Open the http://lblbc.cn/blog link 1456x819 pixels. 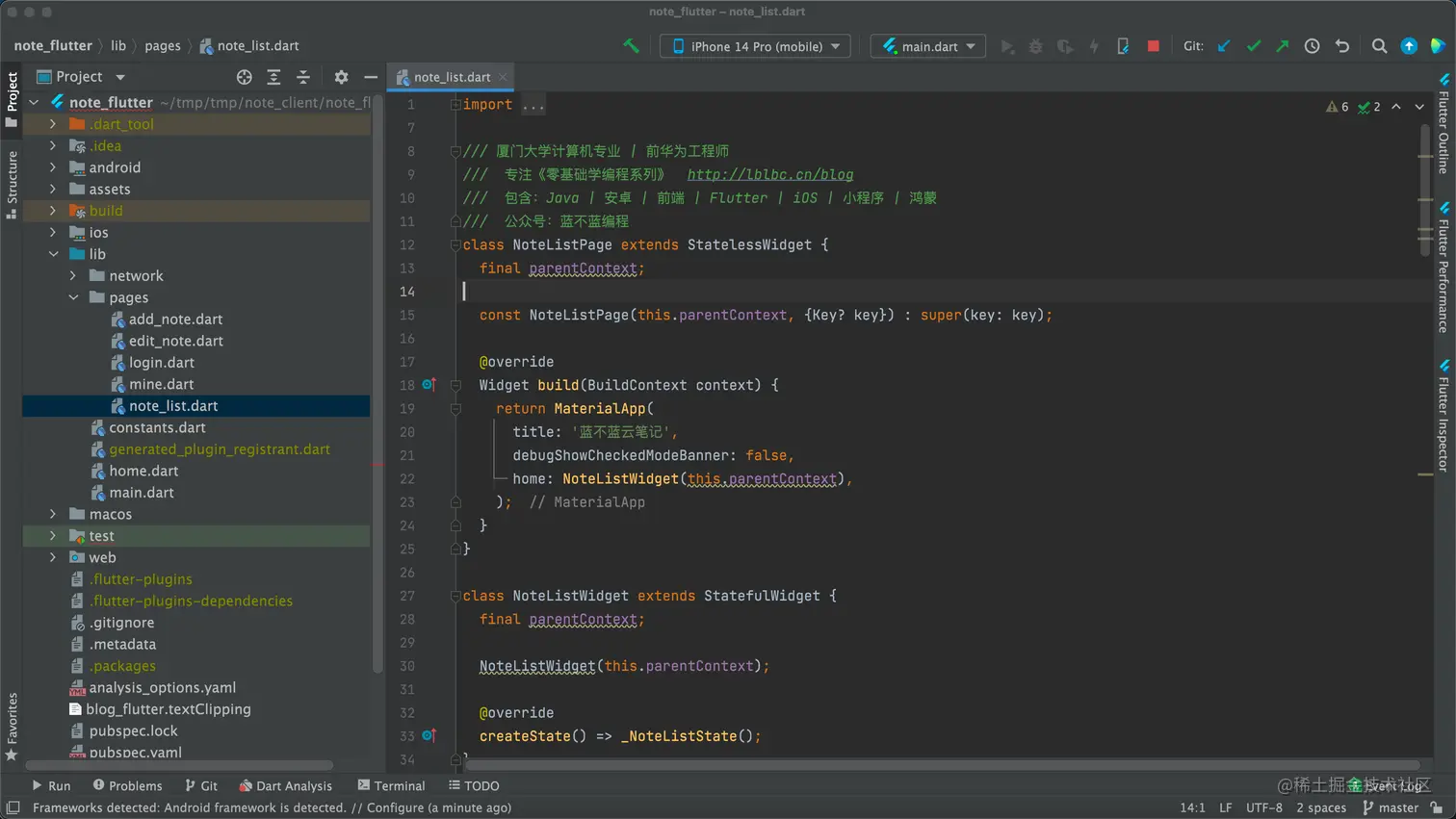[x=770, y=174]
